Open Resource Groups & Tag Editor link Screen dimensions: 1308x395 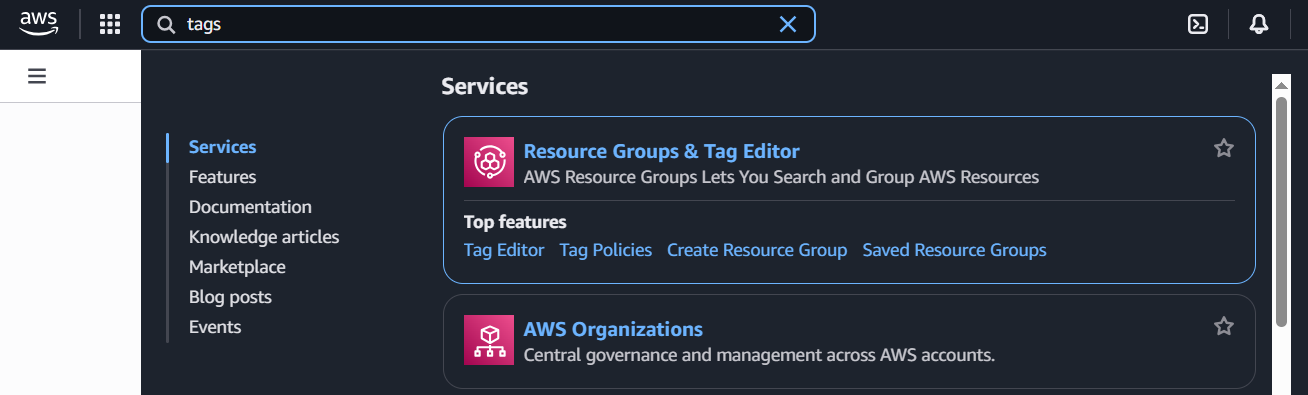(661, 151)
